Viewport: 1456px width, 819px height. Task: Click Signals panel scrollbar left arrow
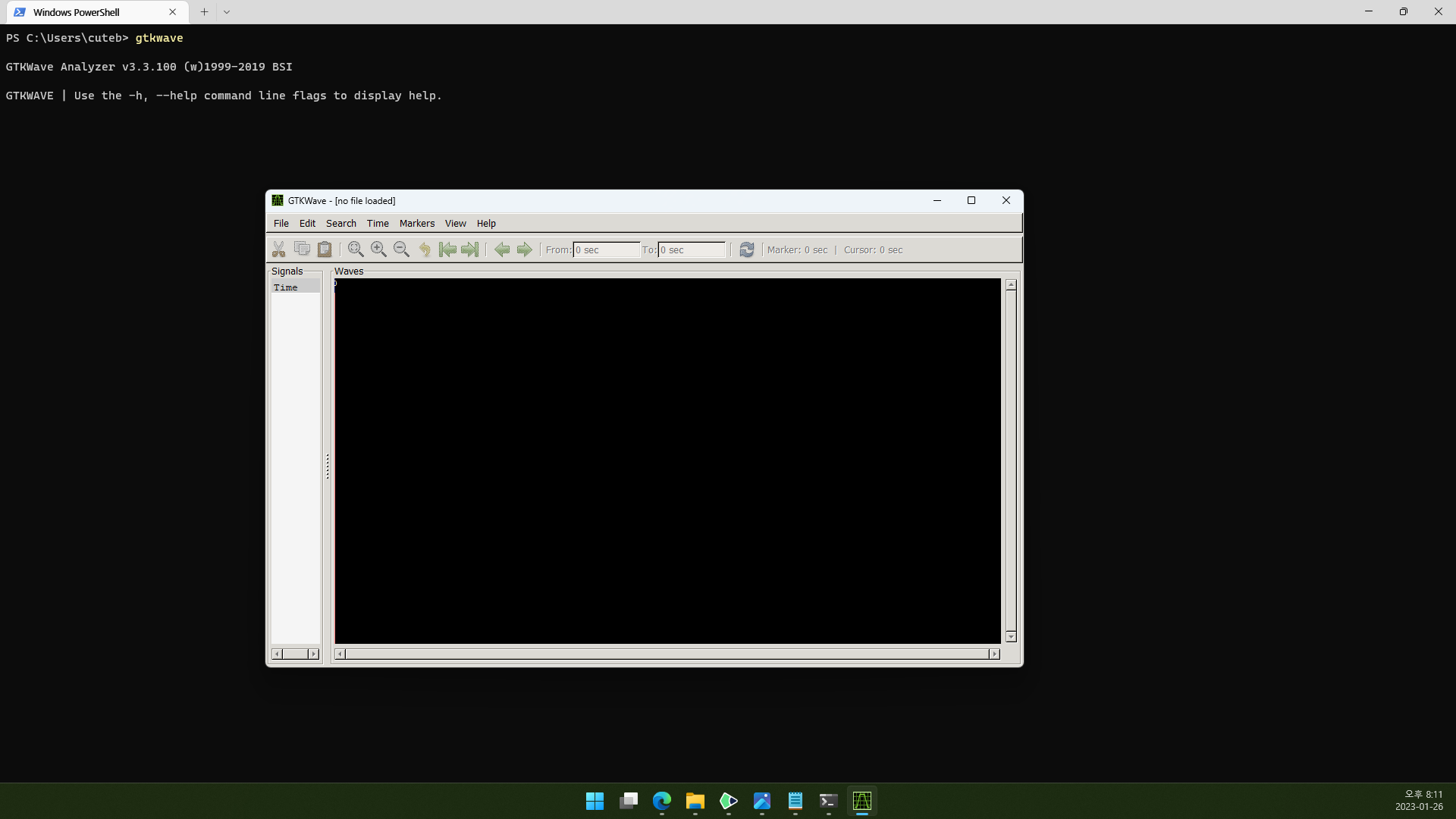tap(277, 654)
